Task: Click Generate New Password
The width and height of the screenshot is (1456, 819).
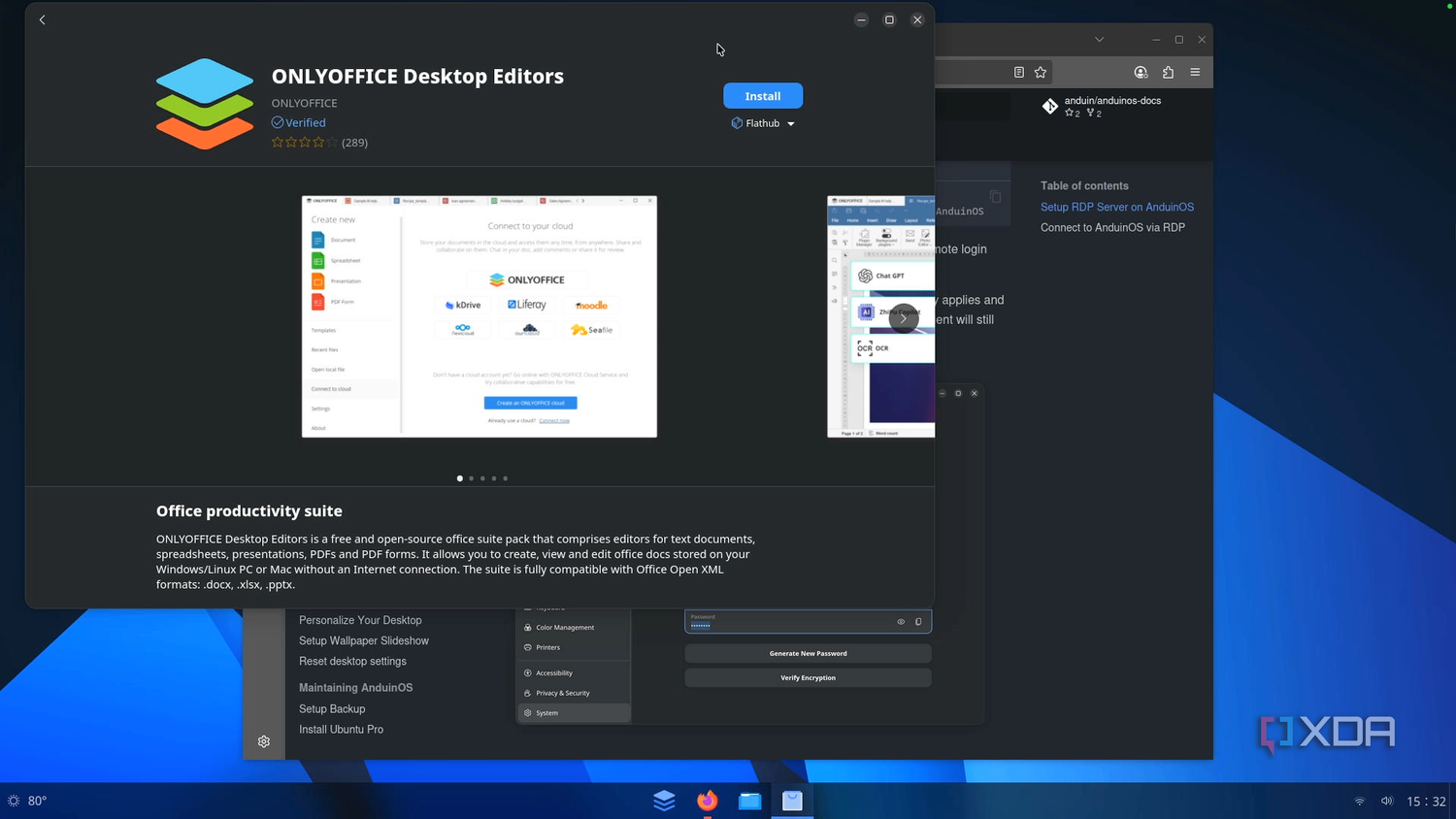Action: (x=808, y=653)
